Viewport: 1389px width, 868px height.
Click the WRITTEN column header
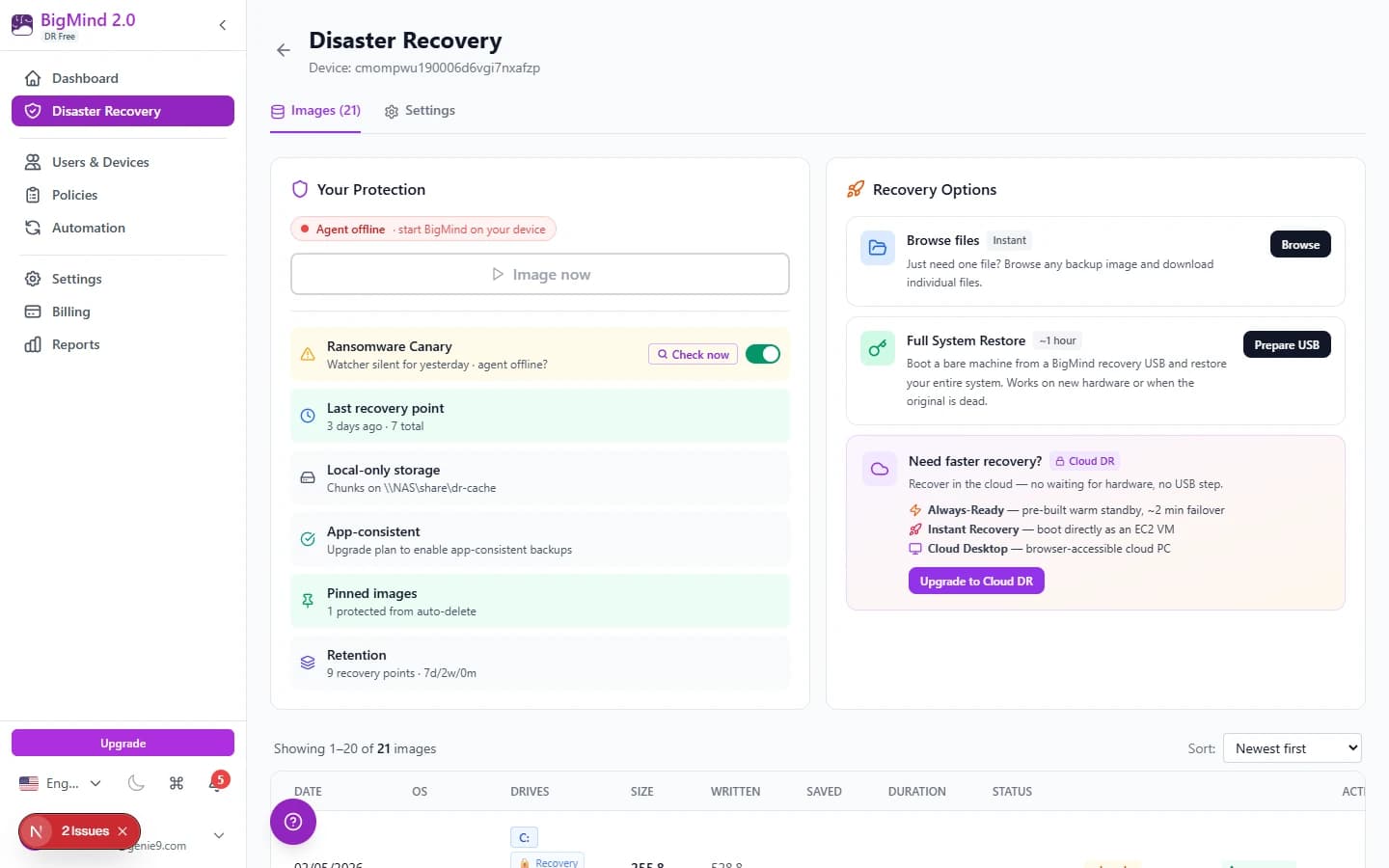(x=735, y=792)
